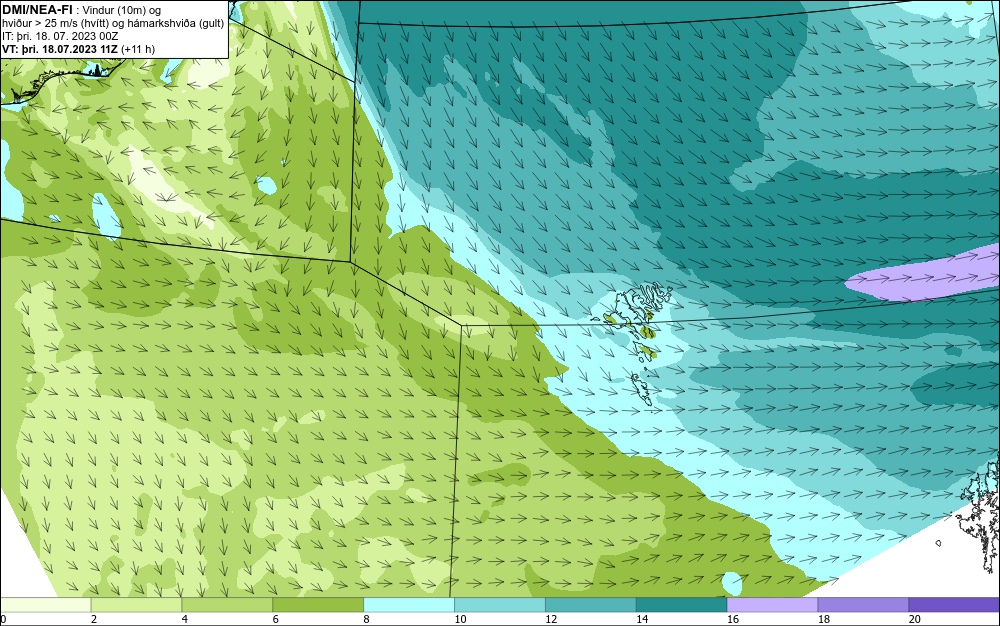The image size is (1000, 626).
Task: Click the legend tick label '6'
Action: click(x=276, y=619)
